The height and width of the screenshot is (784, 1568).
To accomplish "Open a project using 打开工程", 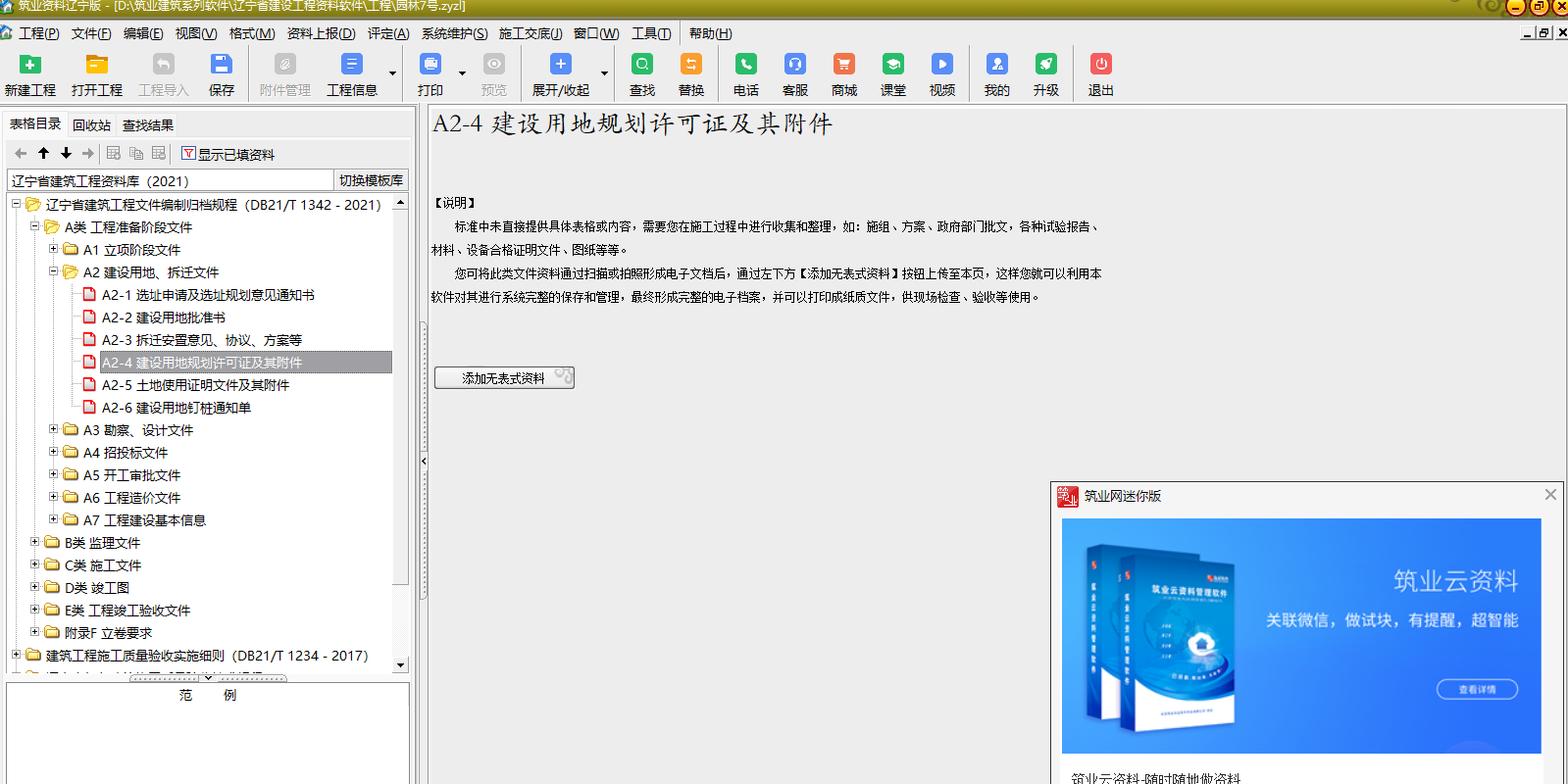I will [97, 75].
